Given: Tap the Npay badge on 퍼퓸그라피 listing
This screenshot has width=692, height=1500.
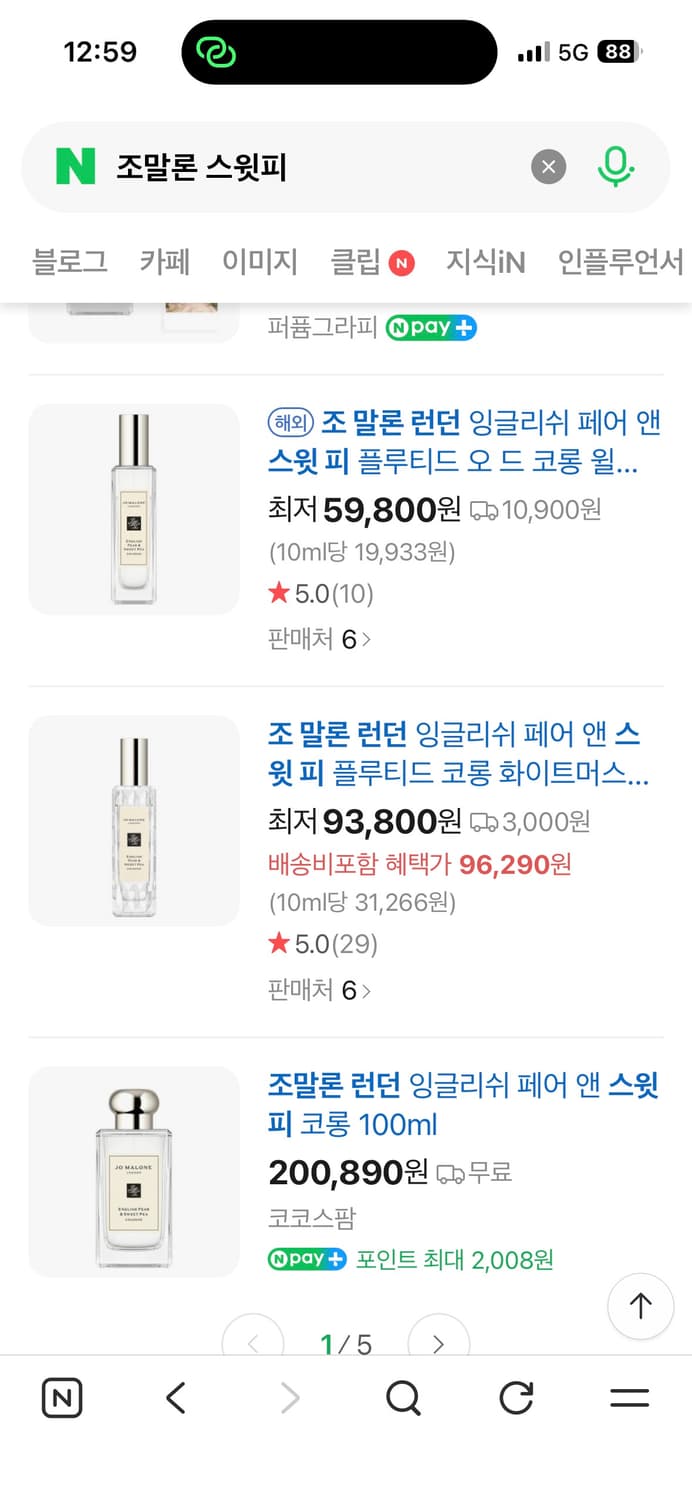Looking at the screenshot, I should point(430,327).
